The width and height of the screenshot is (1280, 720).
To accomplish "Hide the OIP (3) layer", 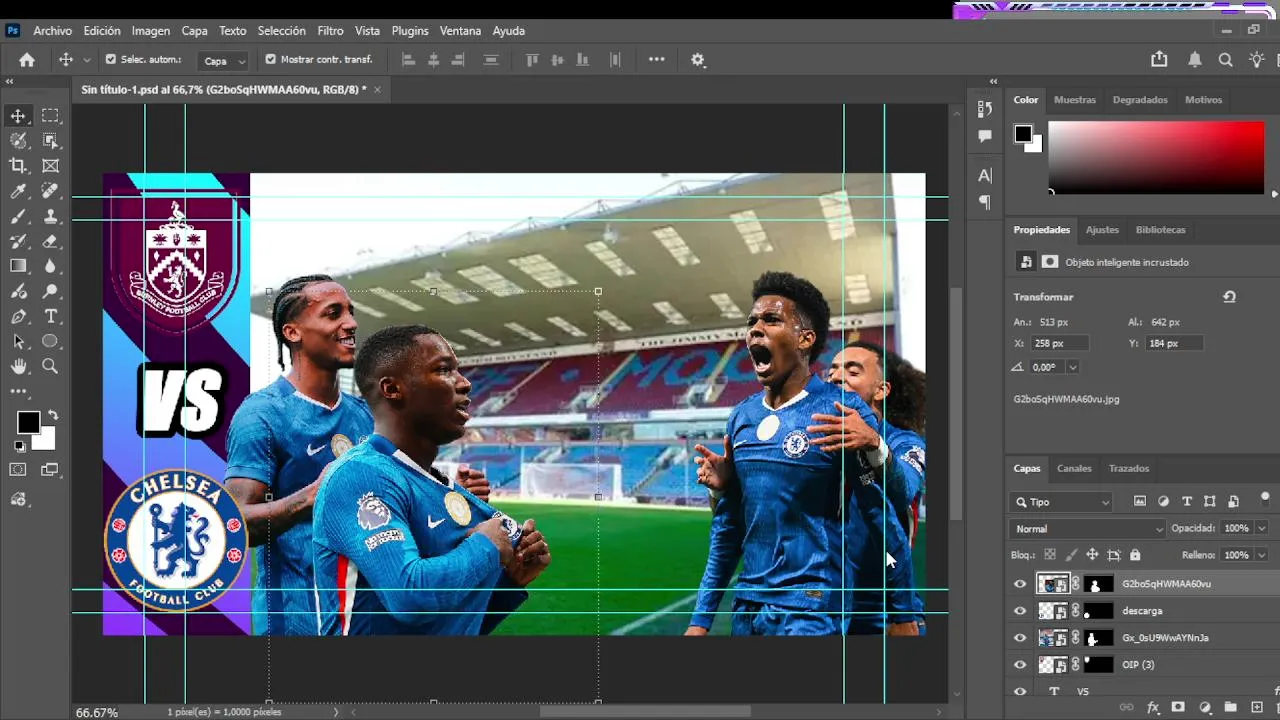I will tap(1020, 665).
